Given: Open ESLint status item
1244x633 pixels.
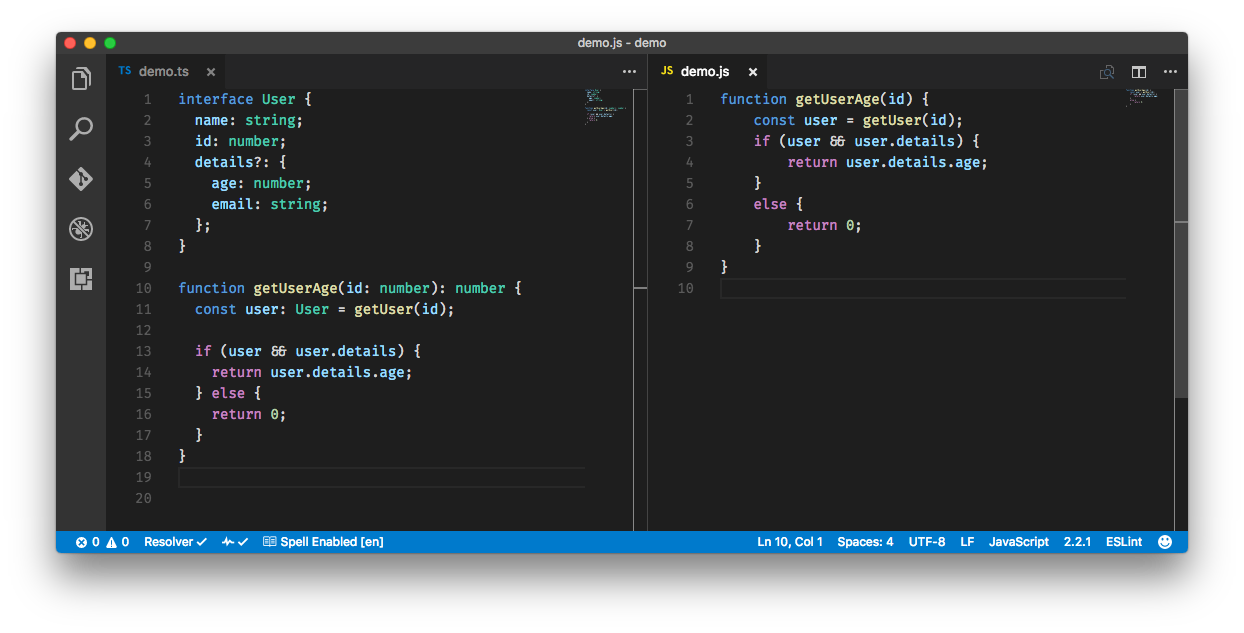Looking at the screenshot, I should coord(1124,542).
